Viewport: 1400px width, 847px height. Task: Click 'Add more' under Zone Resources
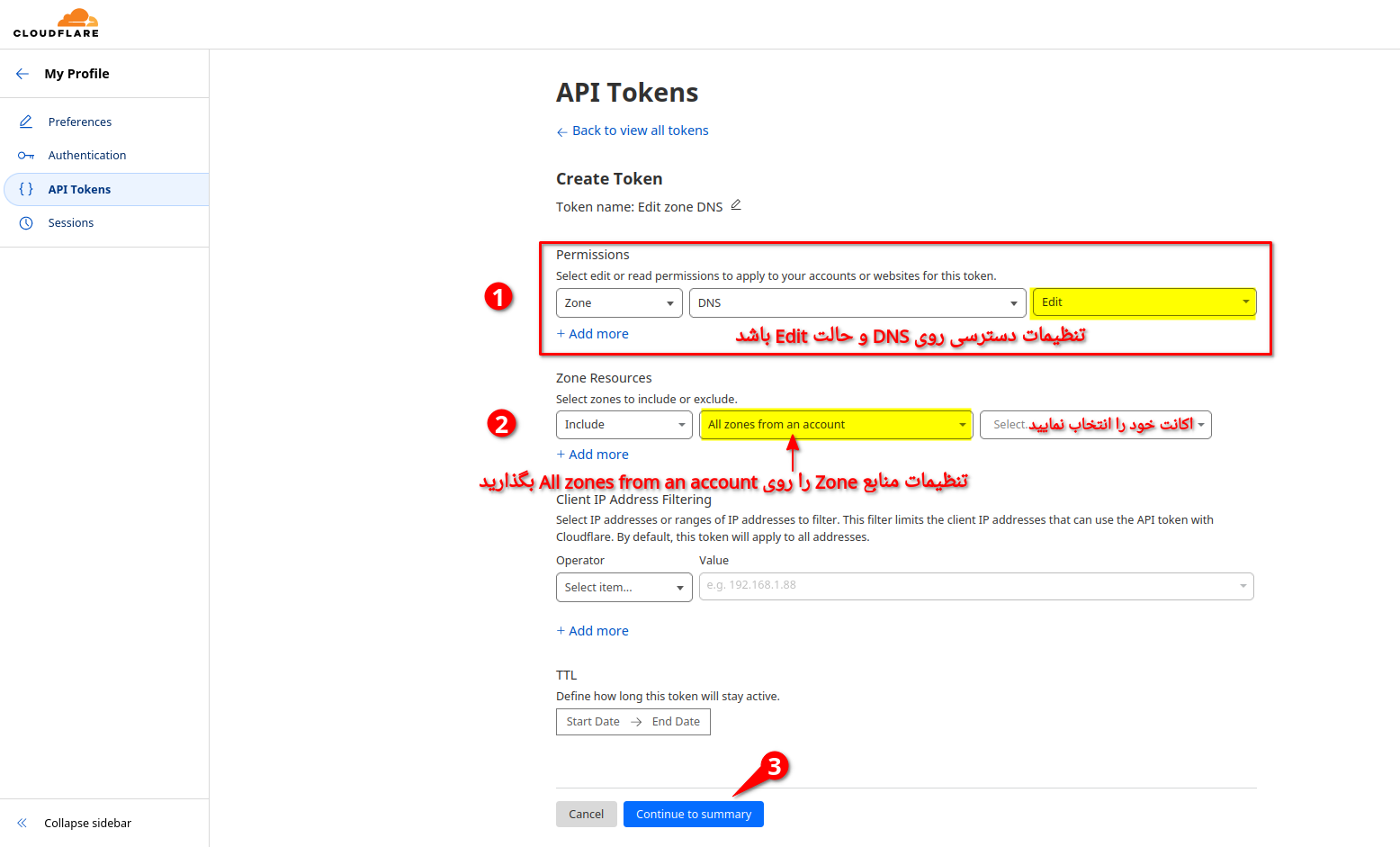(592, 455)
